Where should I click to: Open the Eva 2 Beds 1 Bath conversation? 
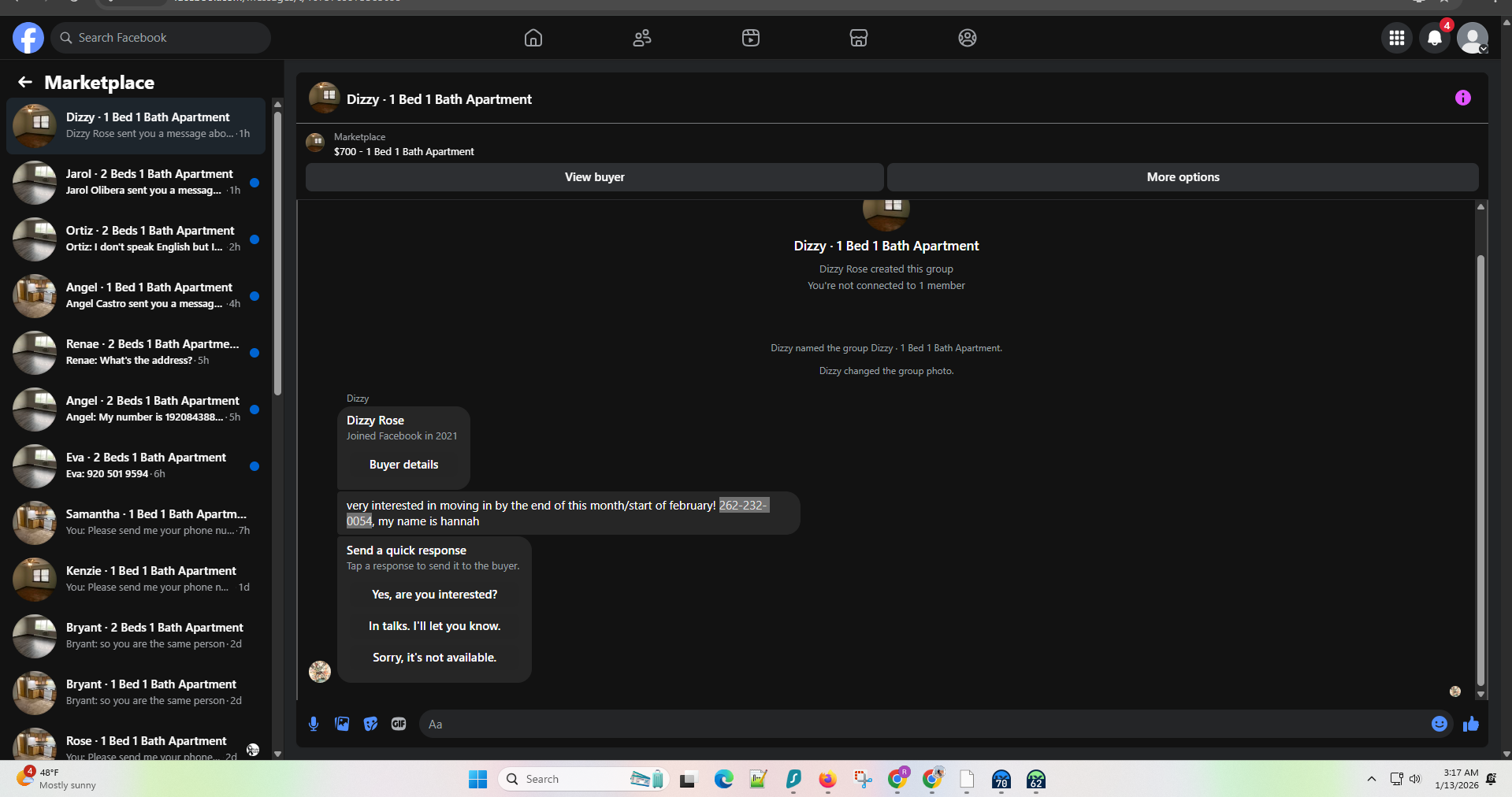click(x=136, y=466)
